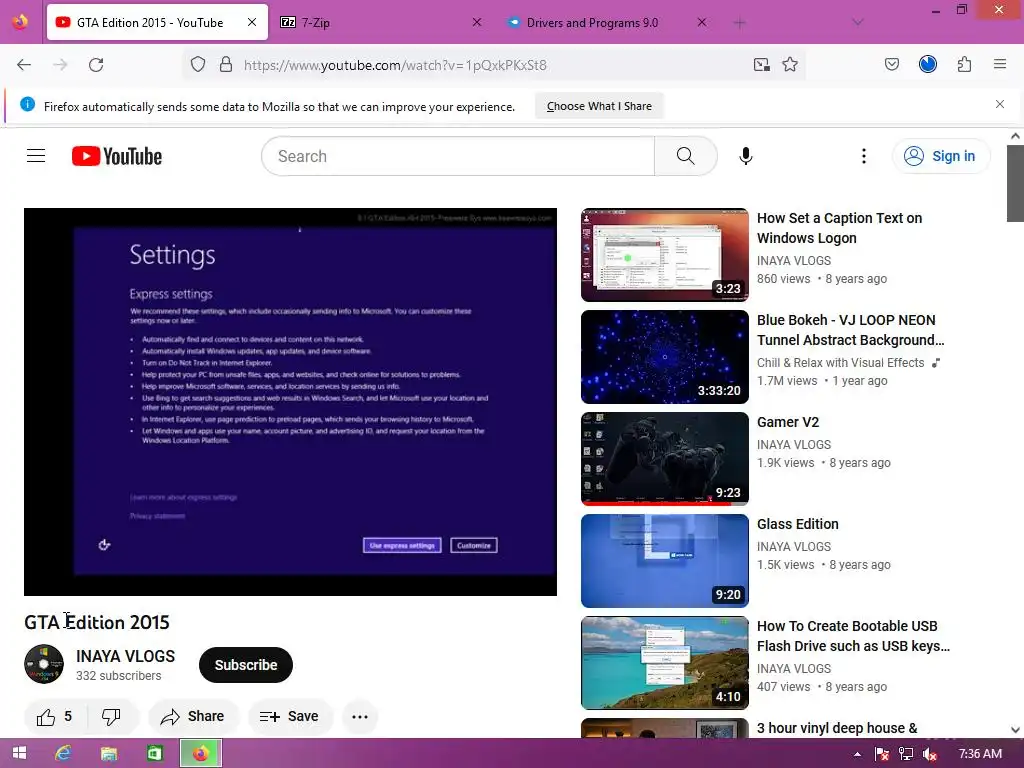
Task: Click the 7:36 AM taskbar clock
Action: point(980,754)
